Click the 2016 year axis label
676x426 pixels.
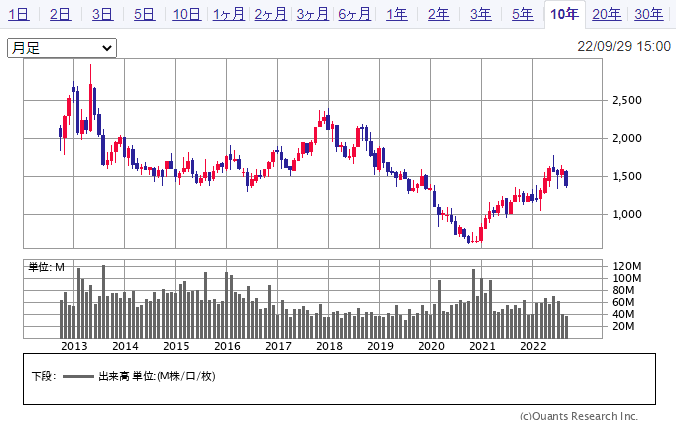tap(227, 346)
